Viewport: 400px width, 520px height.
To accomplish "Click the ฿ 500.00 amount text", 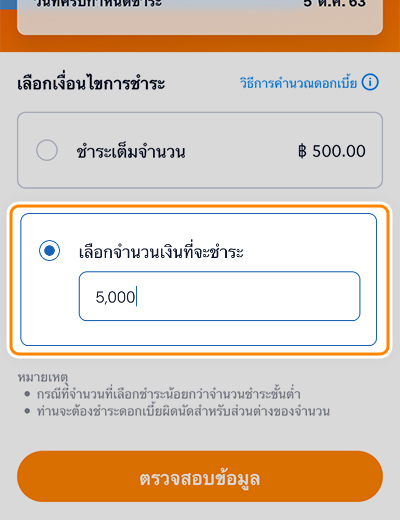I will [332, 151].
